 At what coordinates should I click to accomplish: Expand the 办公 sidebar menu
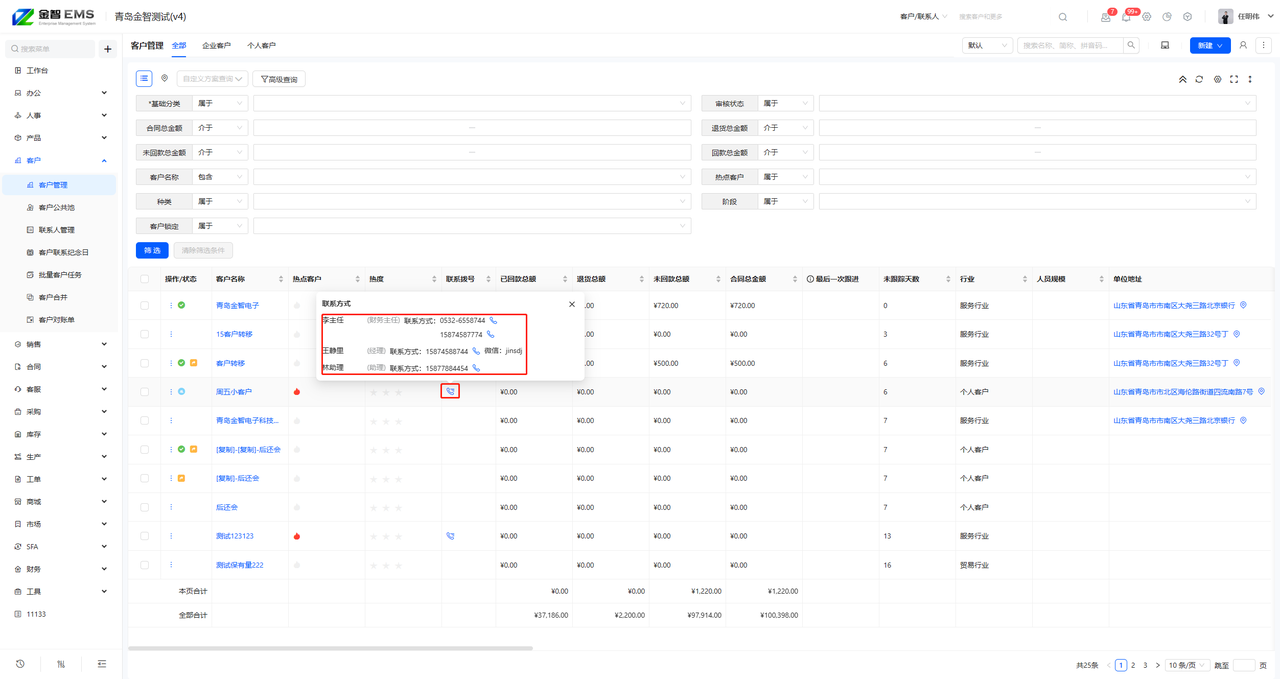coord(59,93)
